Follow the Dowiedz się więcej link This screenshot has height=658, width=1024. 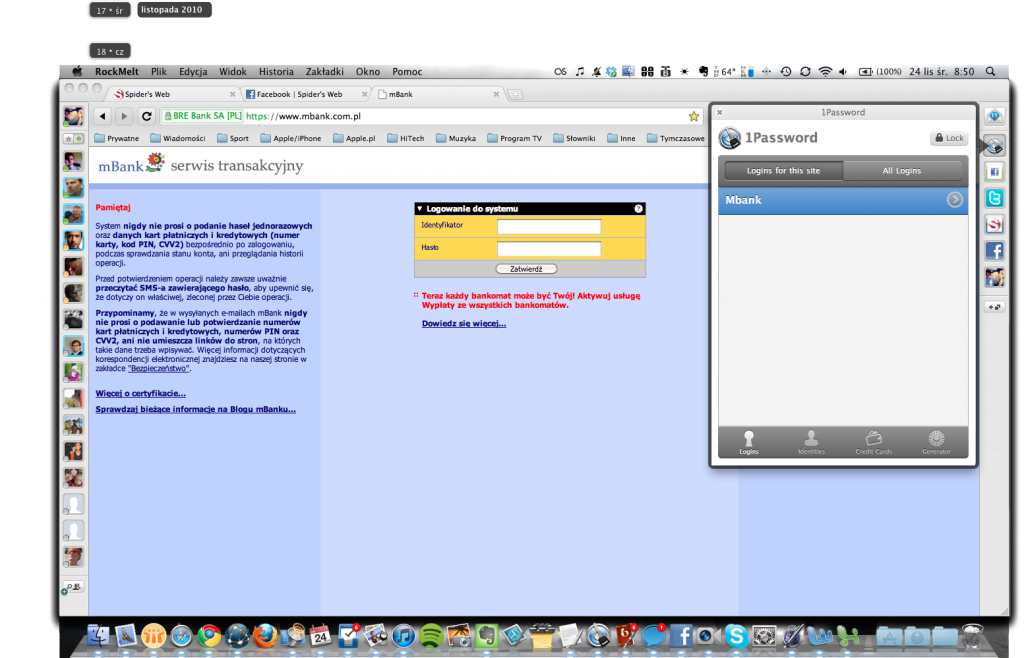click(464, 324)
